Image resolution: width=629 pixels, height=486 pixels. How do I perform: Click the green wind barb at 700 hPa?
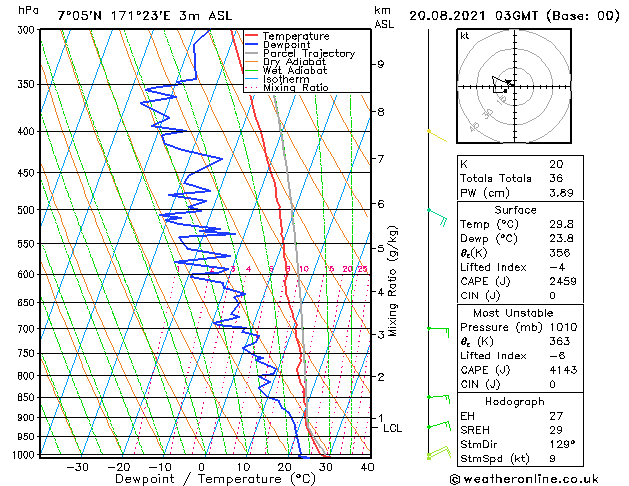pyautogui.click(x=438, y=328)
